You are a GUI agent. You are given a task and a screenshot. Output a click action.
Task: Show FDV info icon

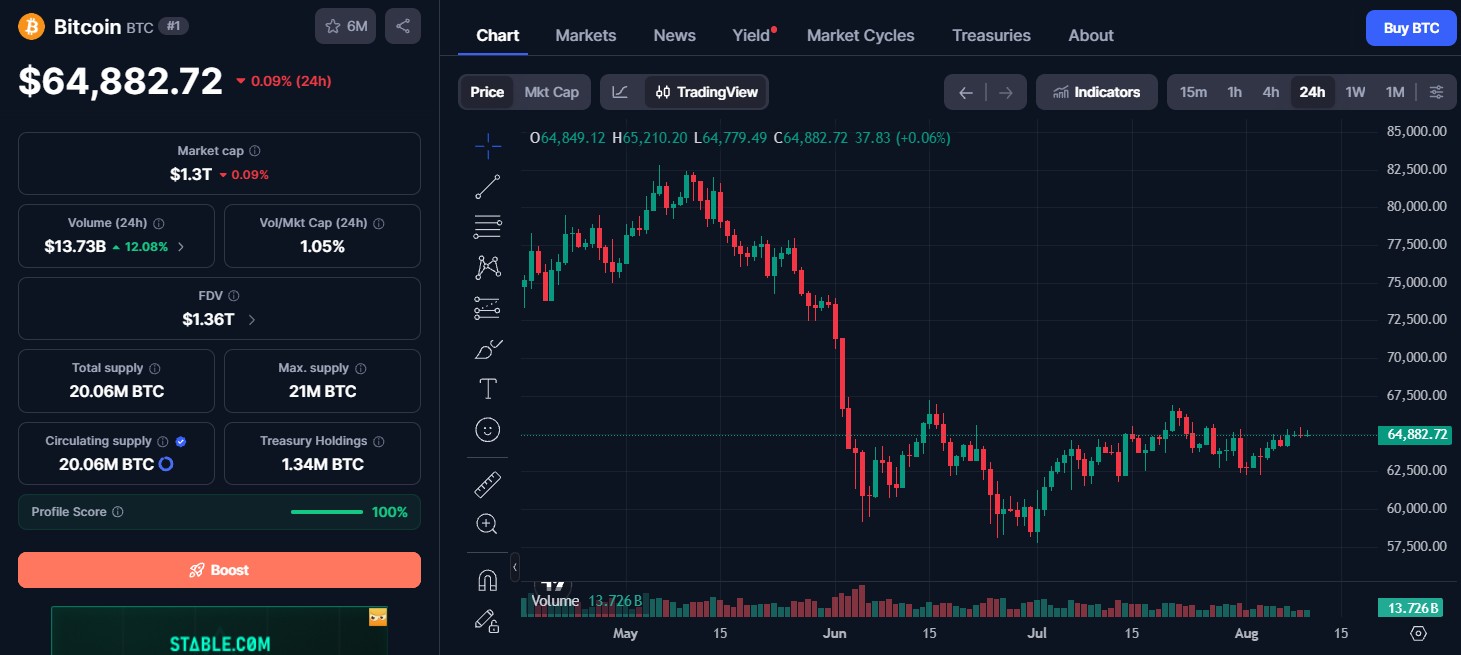tap(234, 296)
